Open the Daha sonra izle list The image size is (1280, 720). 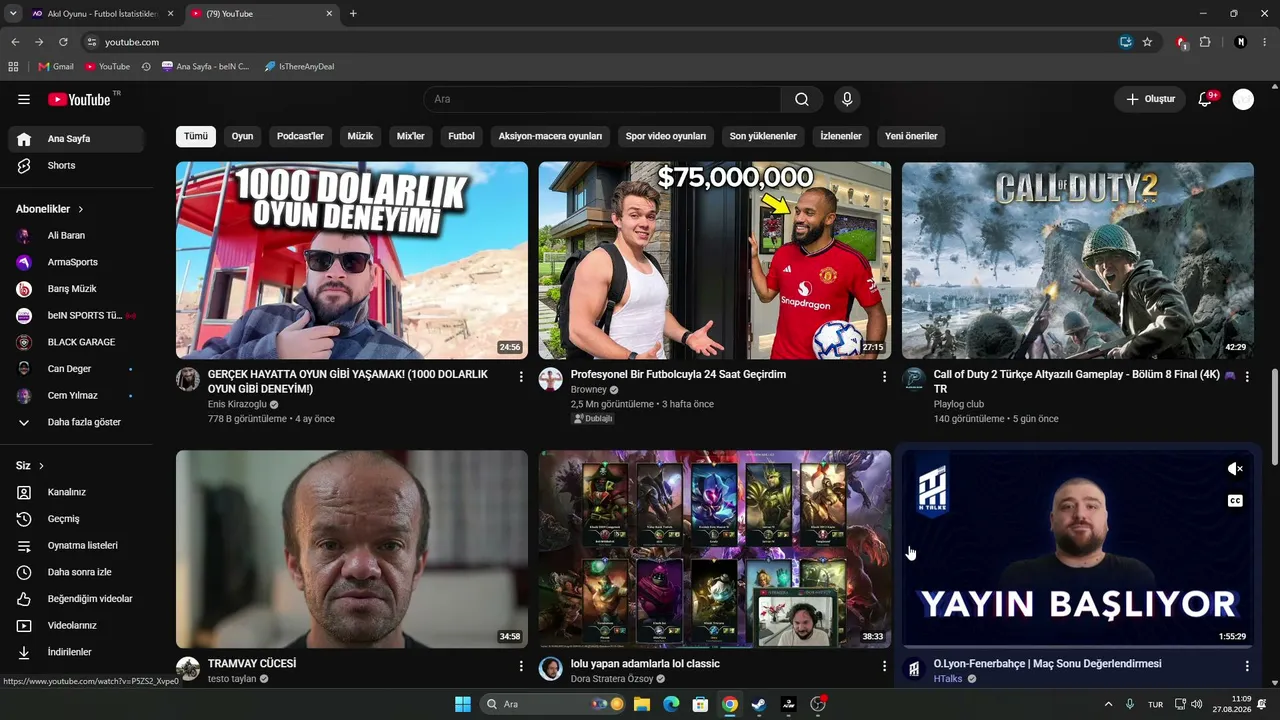[x=76, y=572]
